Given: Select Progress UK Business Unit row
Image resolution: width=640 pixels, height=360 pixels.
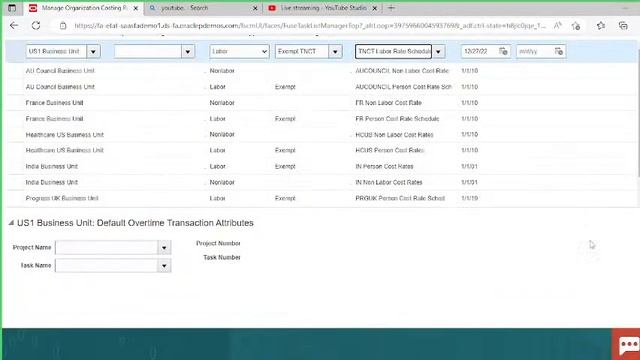Looking at the screenshot, I should pyautogui.click(x=322, y=198).
